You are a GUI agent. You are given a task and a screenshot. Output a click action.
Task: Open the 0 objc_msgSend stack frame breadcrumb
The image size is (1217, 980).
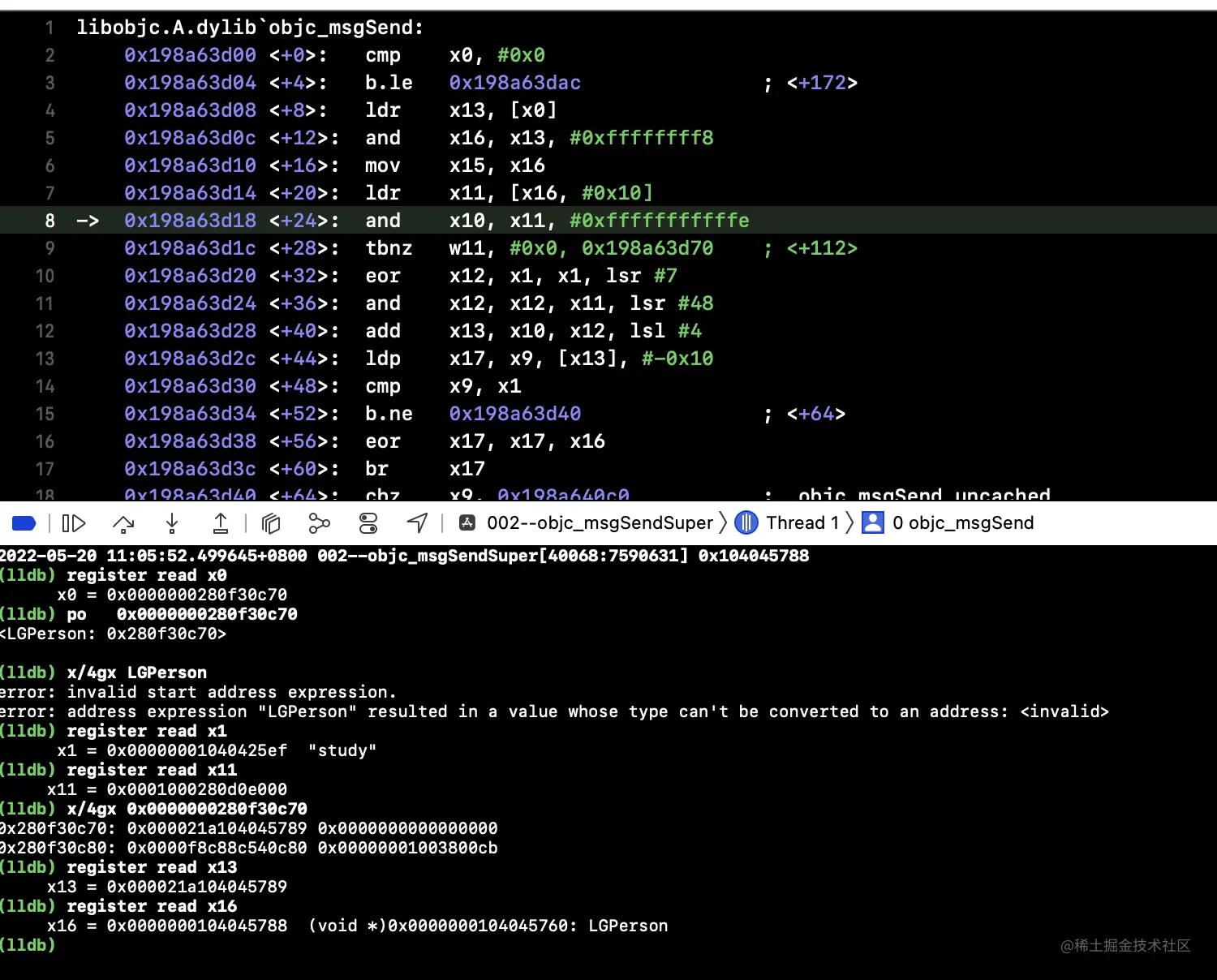point(963,523)
